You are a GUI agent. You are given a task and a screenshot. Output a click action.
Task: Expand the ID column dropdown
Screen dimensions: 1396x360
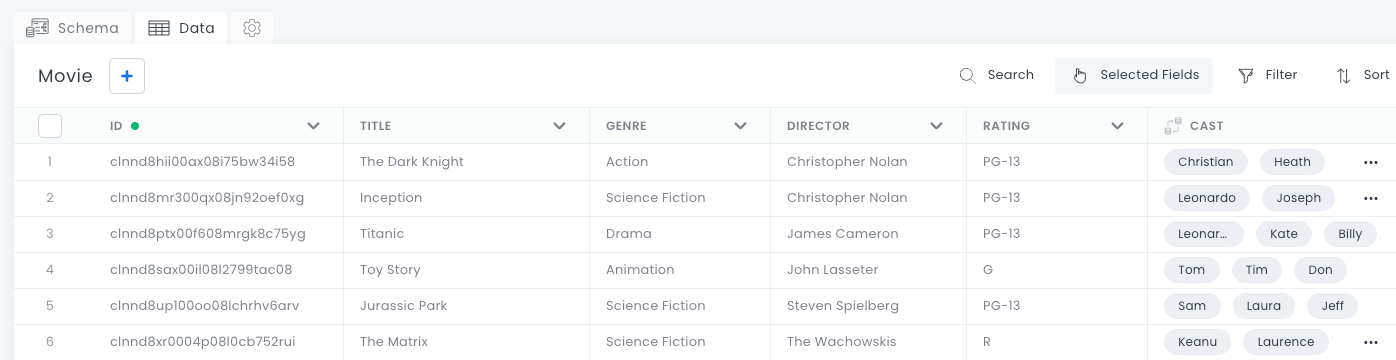pos(314,126)
